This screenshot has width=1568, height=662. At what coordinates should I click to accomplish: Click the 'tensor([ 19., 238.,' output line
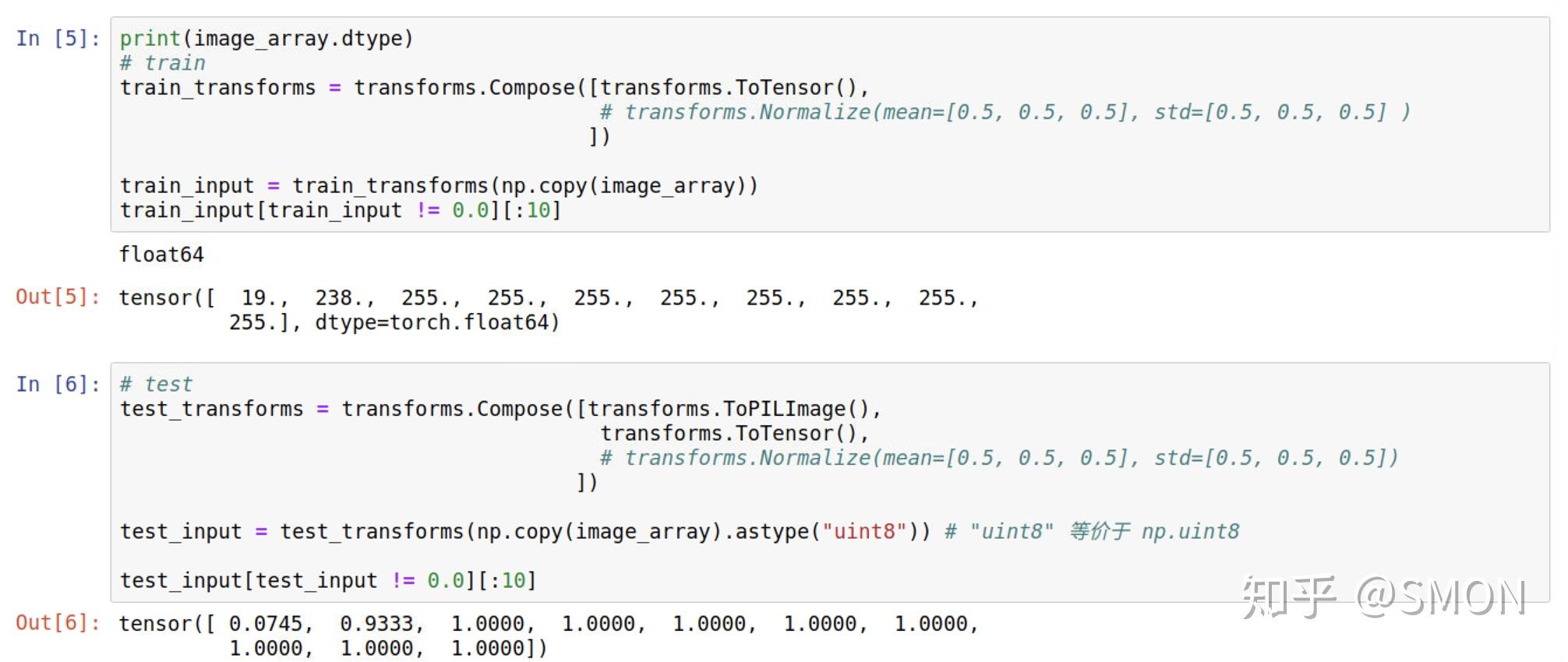548,298
